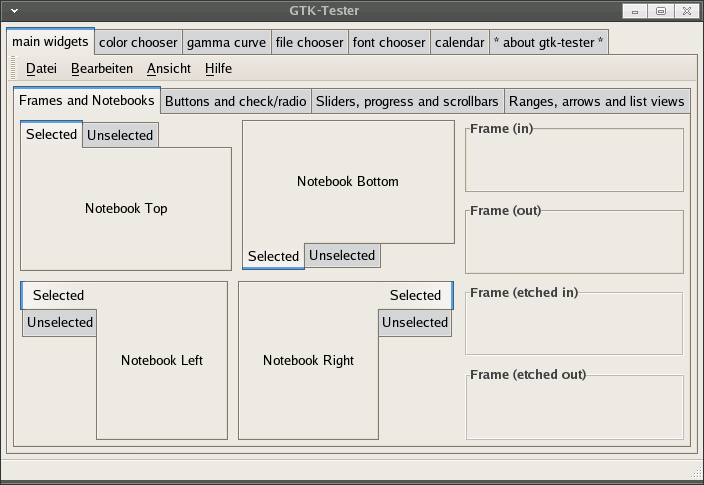Go to the file chooser tab

(309, 43)
